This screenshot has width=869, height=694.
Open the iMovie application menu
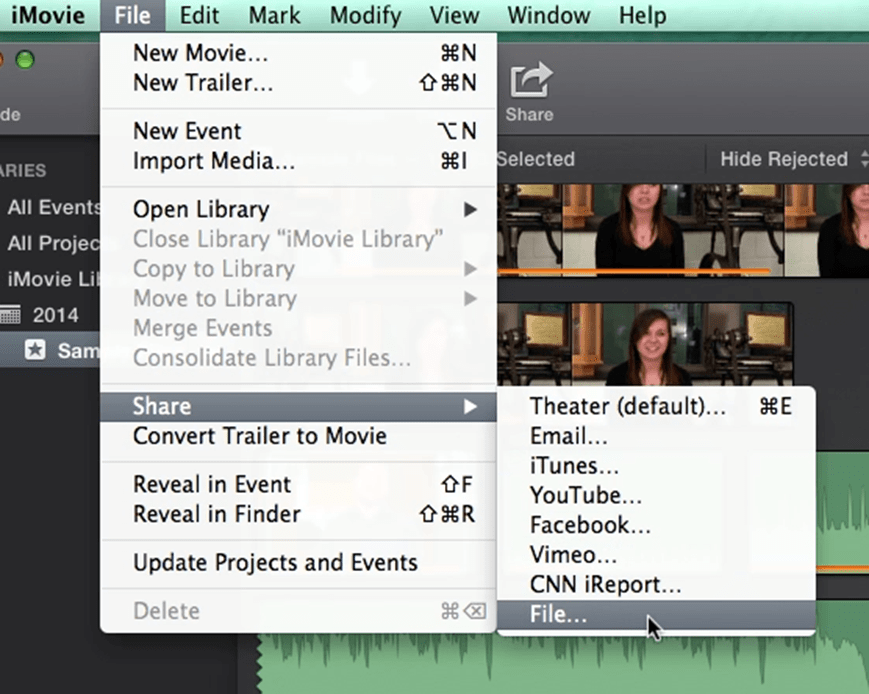coord(48,15)
